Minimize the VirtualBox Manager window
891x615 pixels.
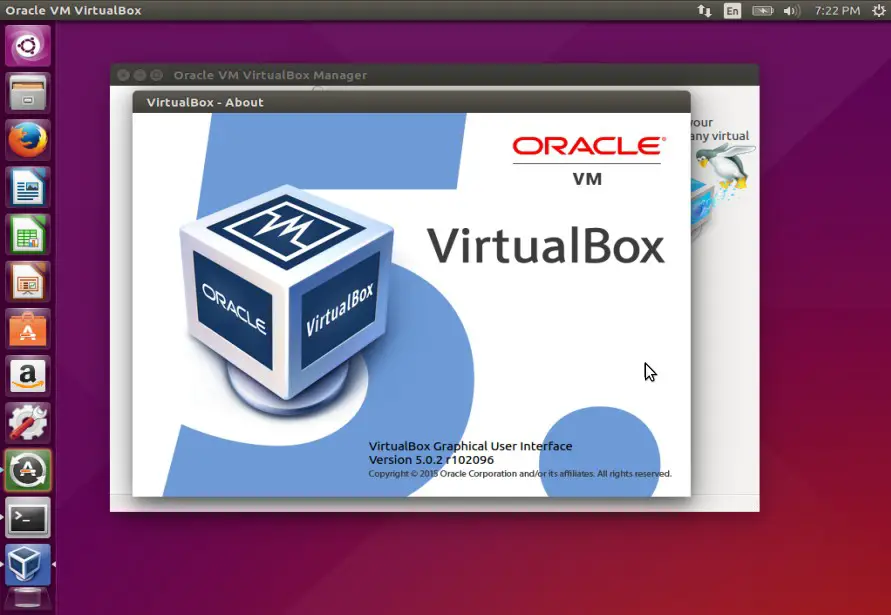coord(140,75)
